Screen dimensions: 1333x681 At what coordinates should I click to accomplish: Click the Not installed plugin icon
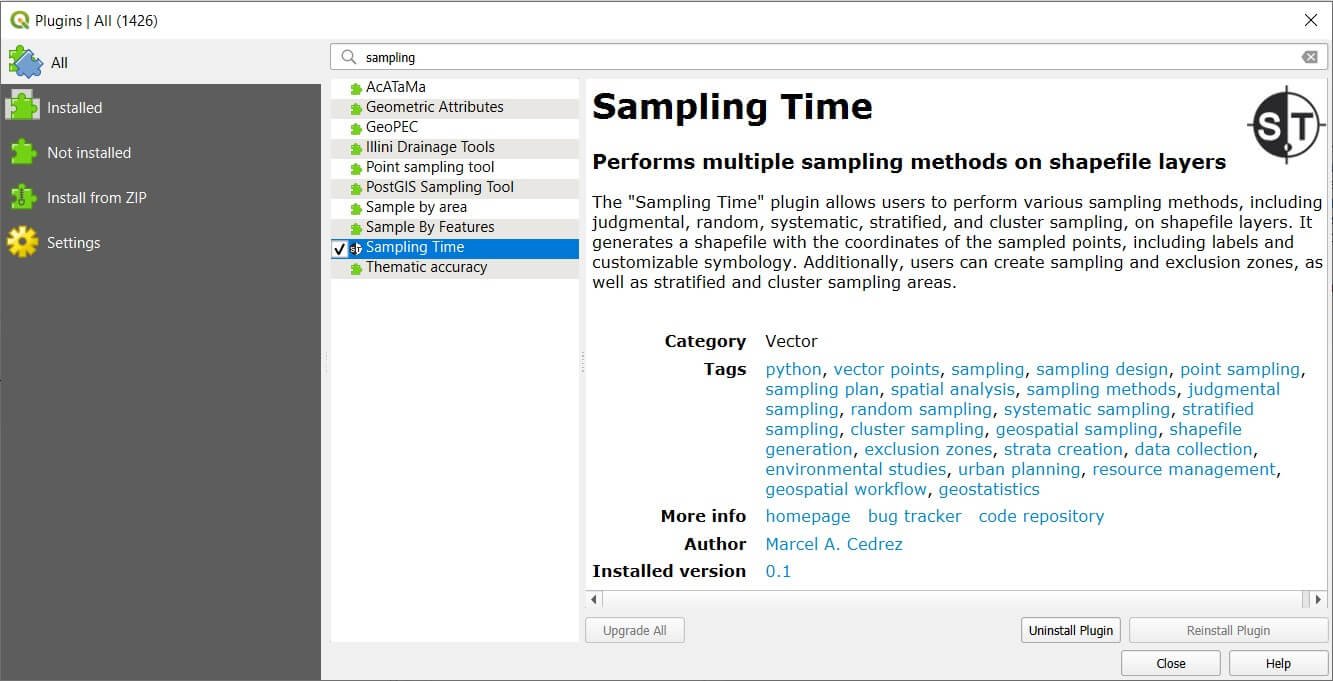click(23, 152)
